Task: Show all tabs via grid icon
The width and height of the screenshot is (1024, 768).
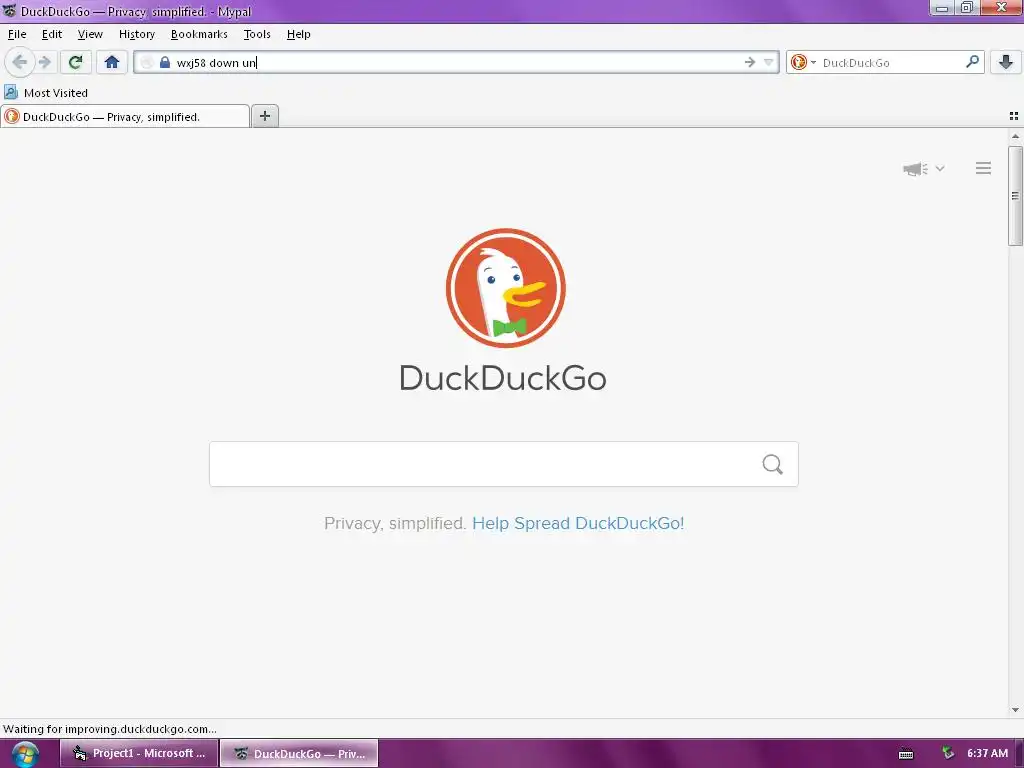Action: point(1014,116)
